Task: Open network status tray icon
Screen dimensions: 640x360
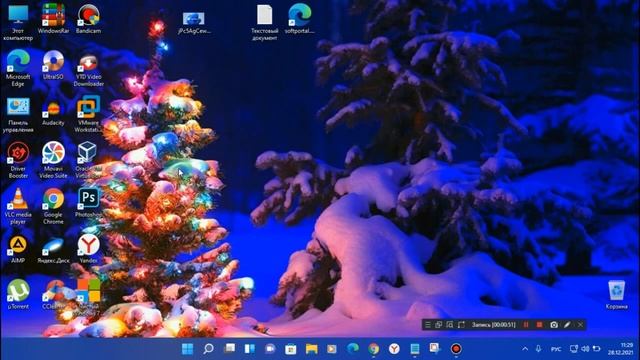Action: (573, 349)
